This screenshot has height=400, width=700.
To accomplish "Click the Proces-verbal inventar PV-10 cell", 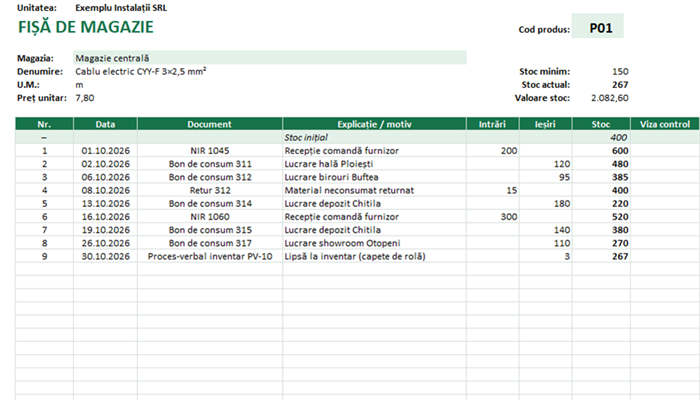I will click(210, 257).
